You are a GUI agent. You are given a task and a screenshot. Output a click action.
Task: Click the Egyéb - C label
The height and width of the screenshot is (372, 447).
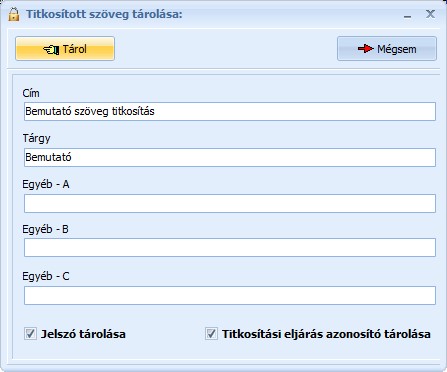tap(46, 276)
